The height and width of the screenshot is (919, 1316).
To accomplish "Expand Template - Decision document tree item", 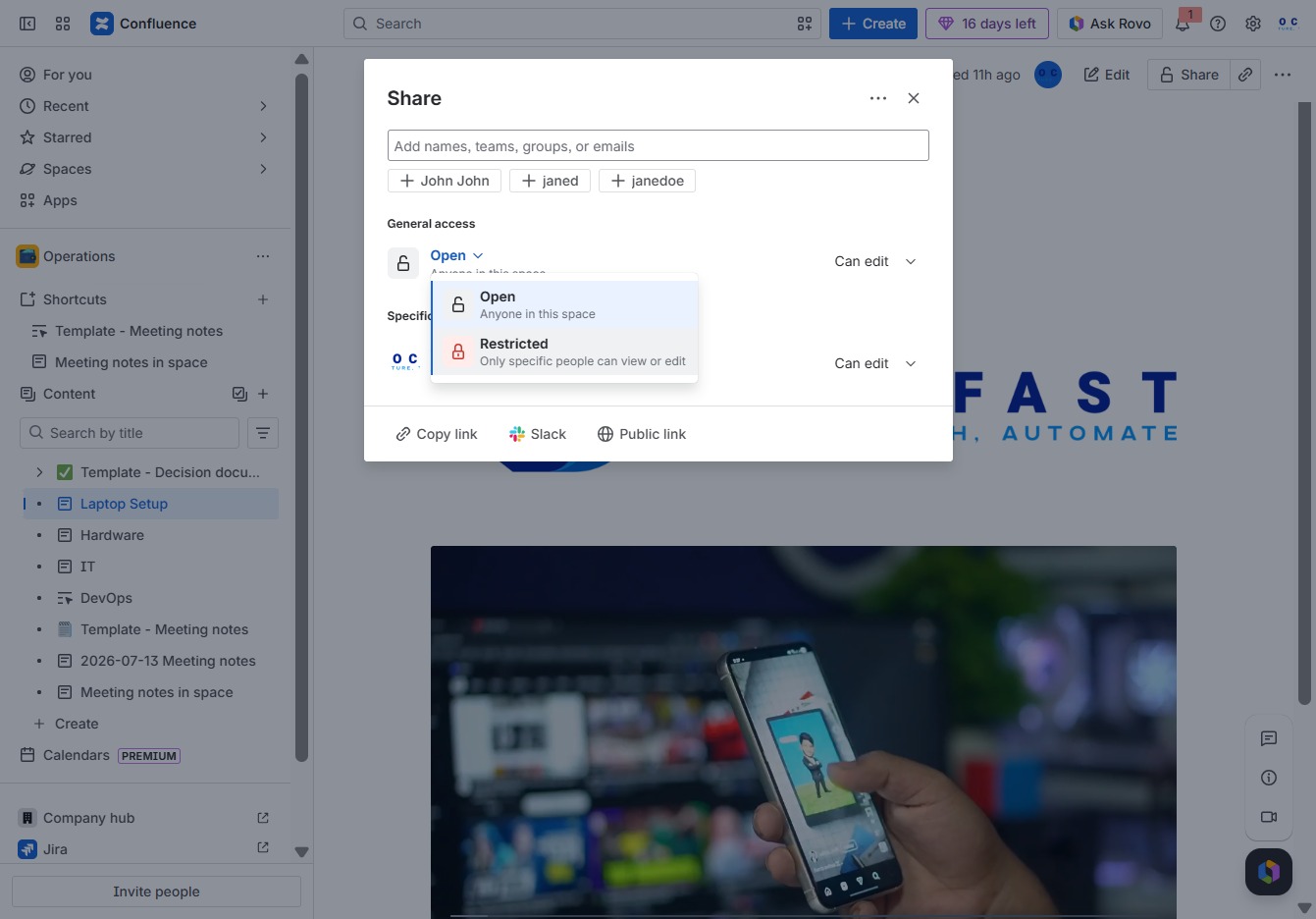I will pyautogui.click(x=39, y=472).
